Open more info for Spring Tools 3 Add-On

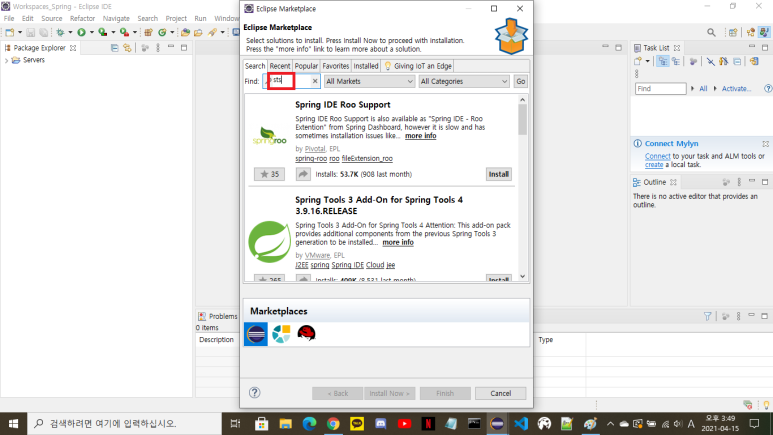coord(398,243)
